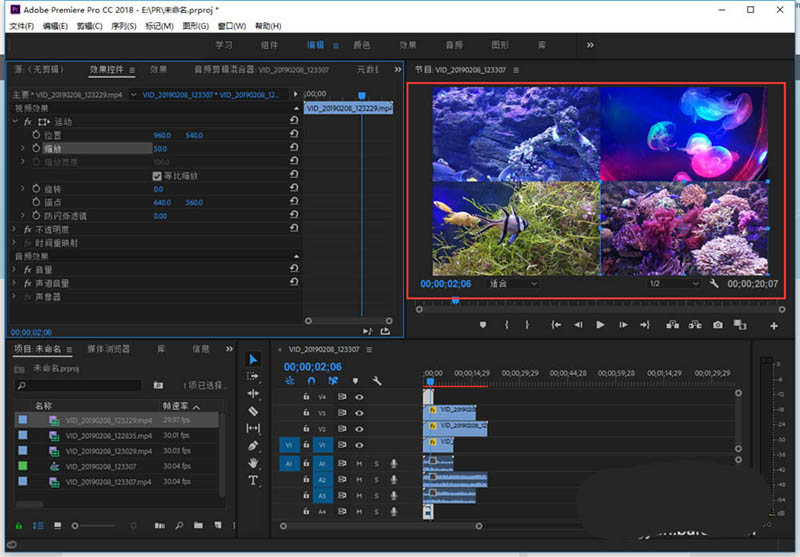Go to Out point in program monitor
This screenshot has width=800, height=557.
click(645, 324)
